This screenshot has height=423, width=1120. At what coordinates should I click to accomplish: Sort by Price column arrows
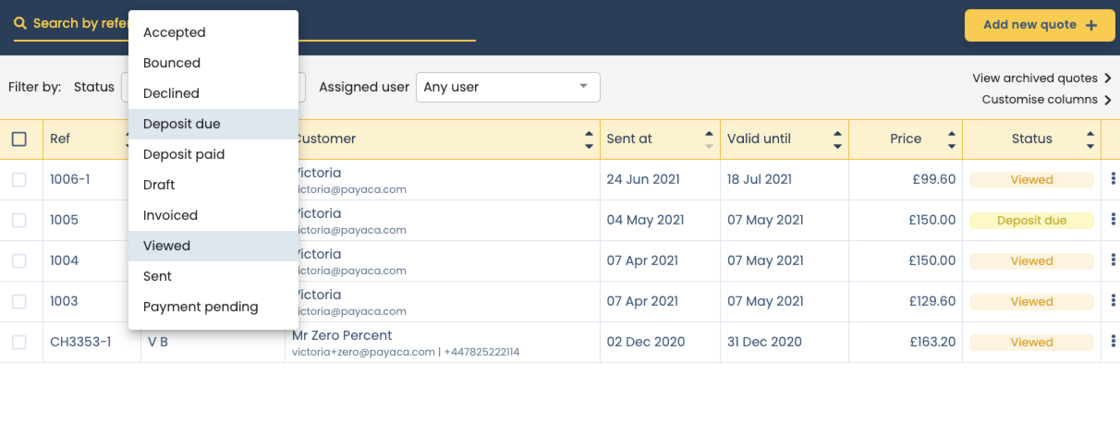[952, 140]
